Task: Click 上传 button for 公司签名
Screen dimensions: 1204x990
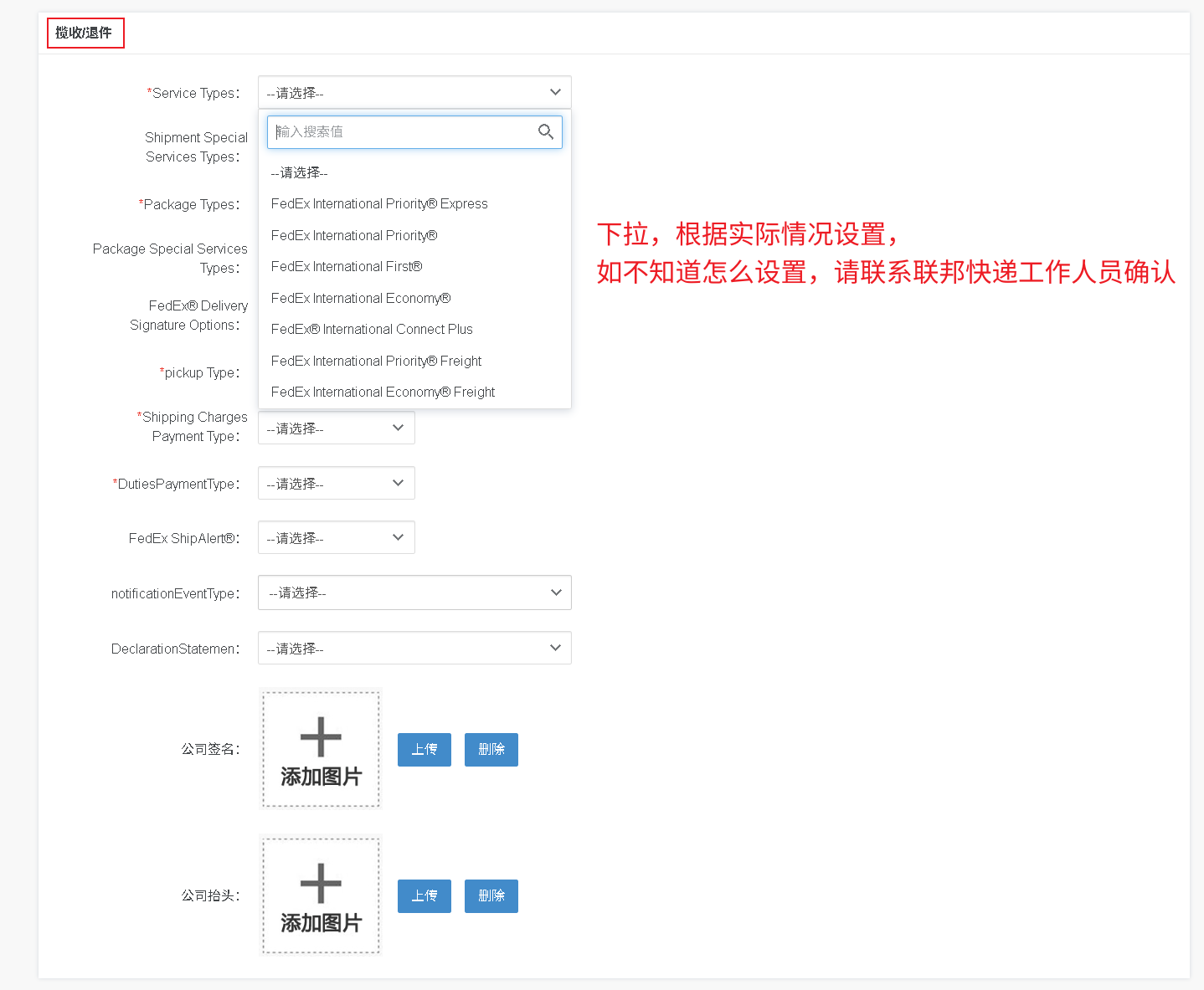Action: 424,750
